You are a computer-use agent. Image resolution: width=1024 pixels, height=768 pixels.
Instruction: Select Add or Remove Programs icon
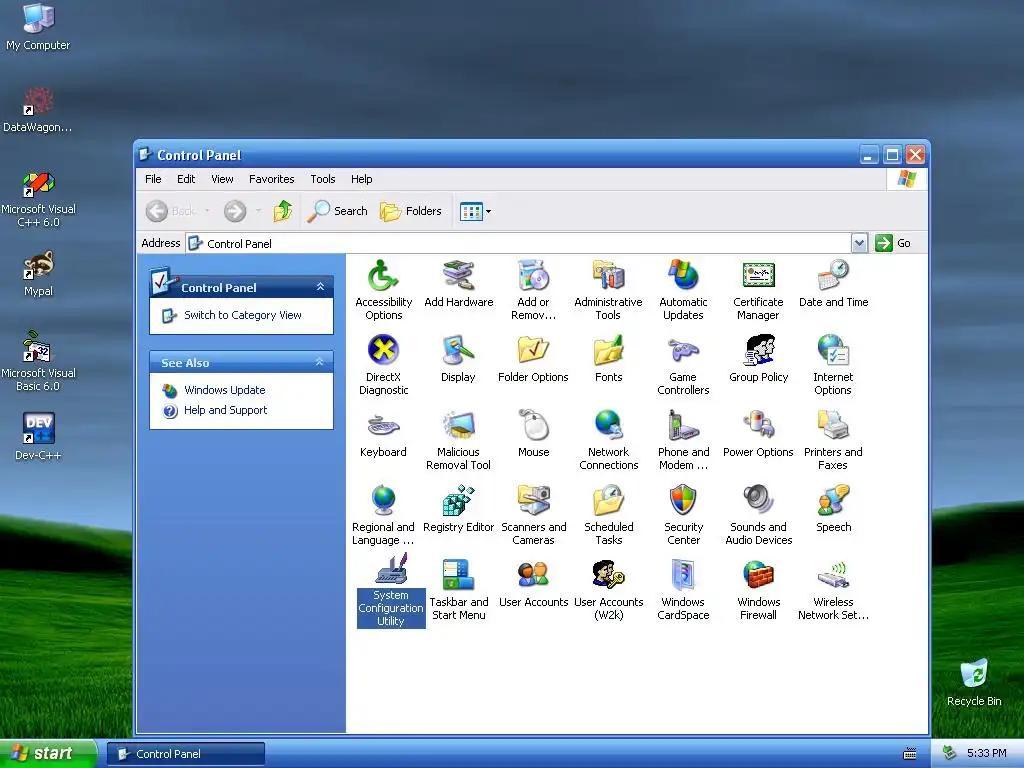click(x=534, y=290)
